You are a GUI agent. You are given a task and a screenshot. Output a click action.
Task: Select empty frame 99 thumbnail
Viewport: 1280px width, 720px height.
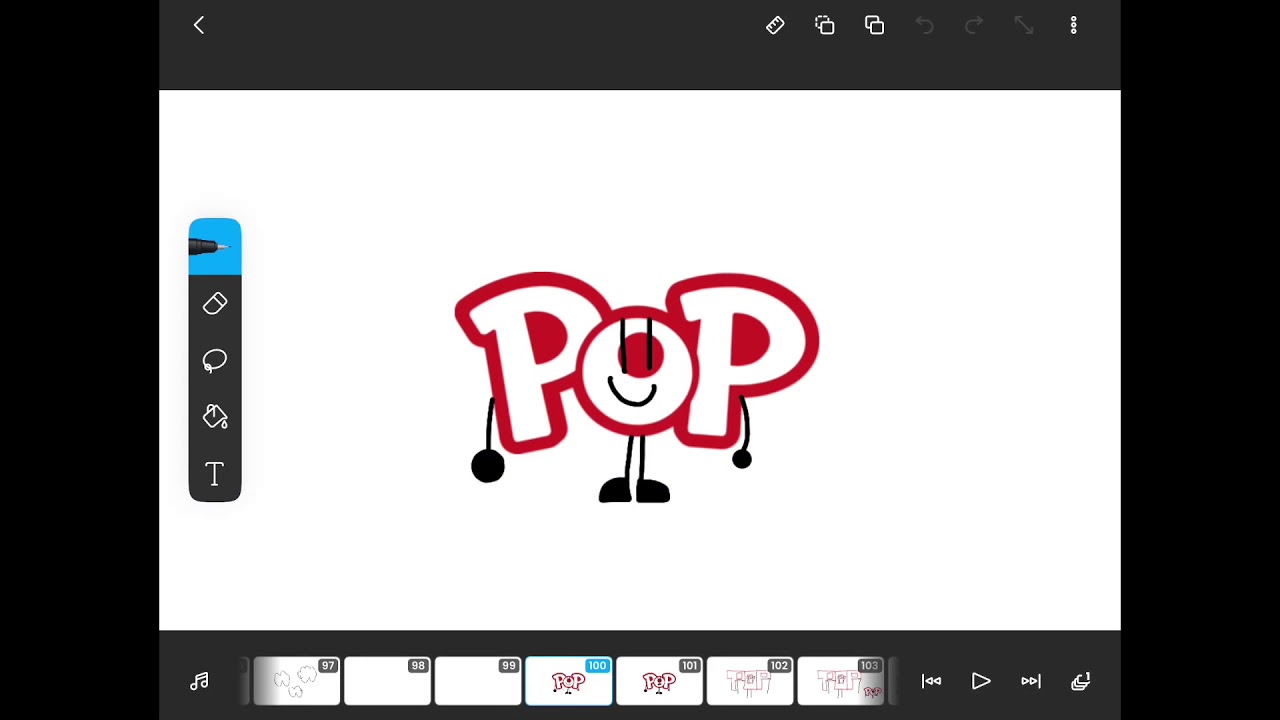click(x=478, y=681)
